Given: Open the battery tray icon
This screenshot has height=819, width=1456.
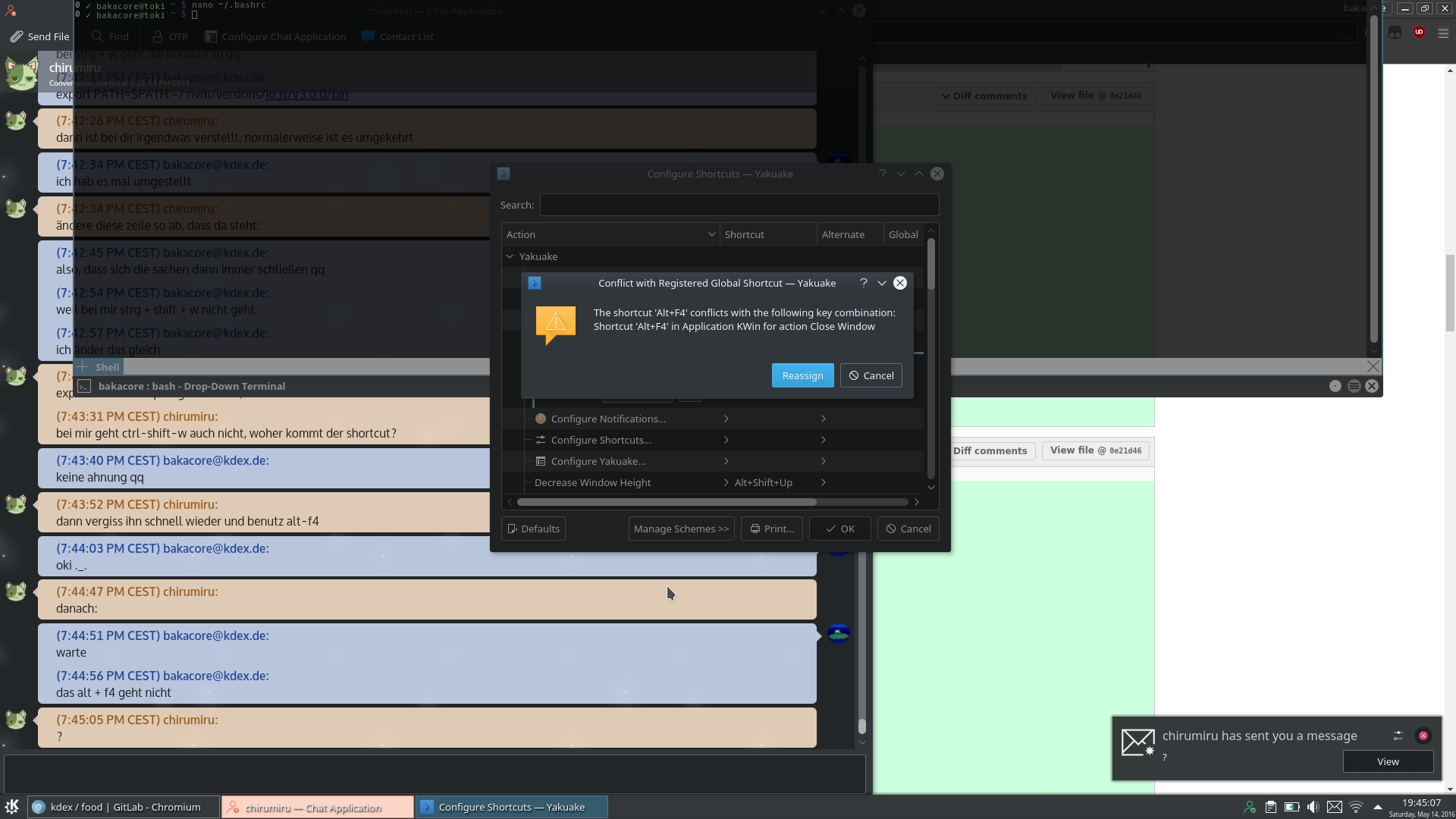Looking at the screenshot, I should (x=1292, y=807).
